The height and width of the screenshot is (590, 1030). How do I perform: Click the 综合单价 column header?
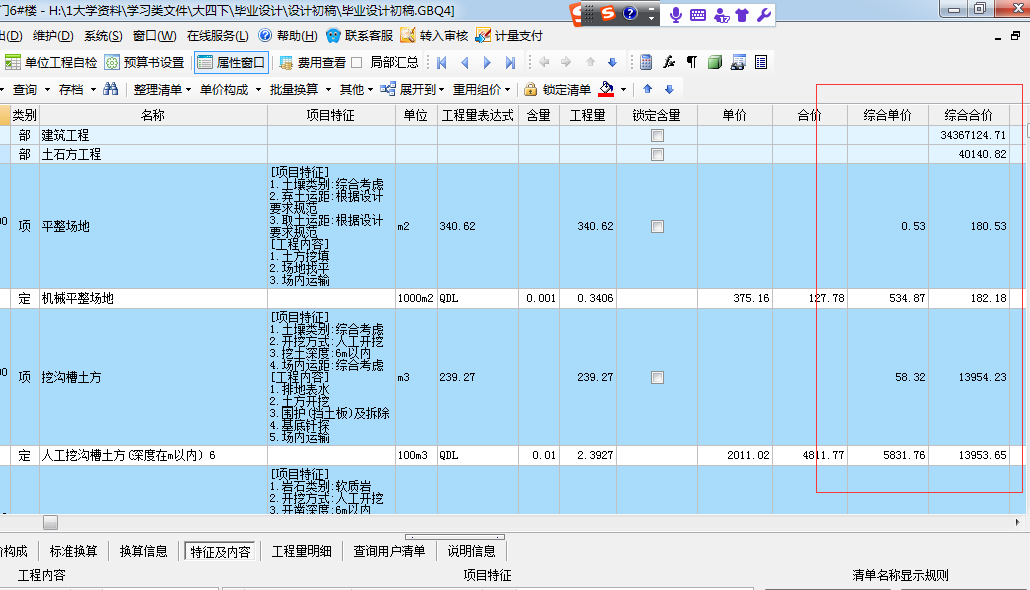(887, 116)
